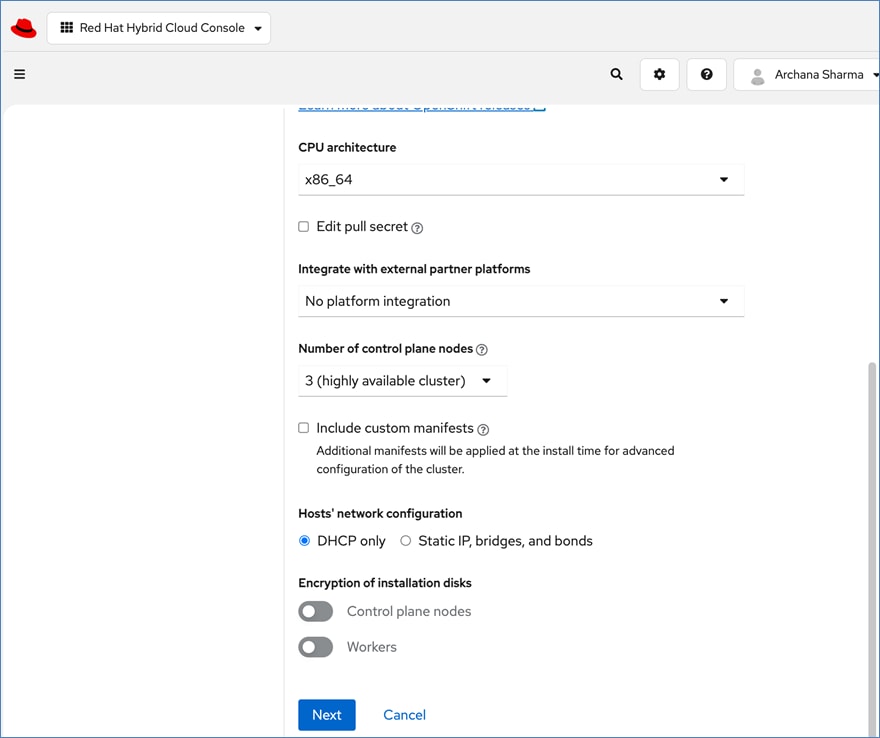Show help for Edit pull secret

click(x=417, y=228)
